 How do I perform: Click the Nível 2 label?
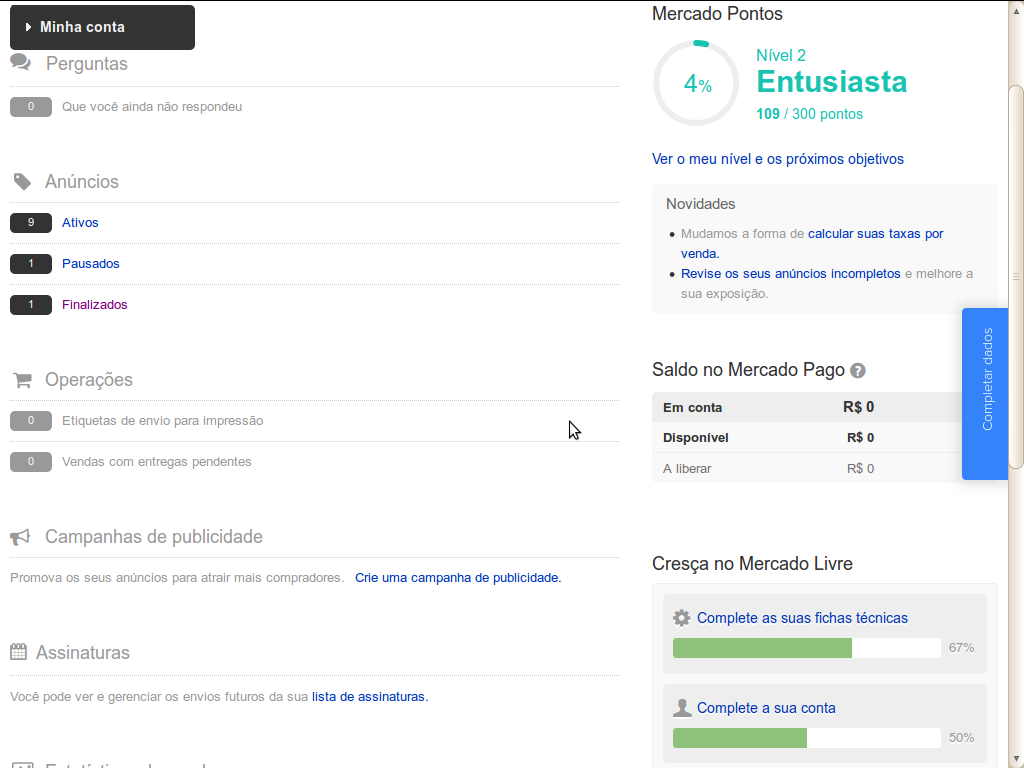point(781,56)
